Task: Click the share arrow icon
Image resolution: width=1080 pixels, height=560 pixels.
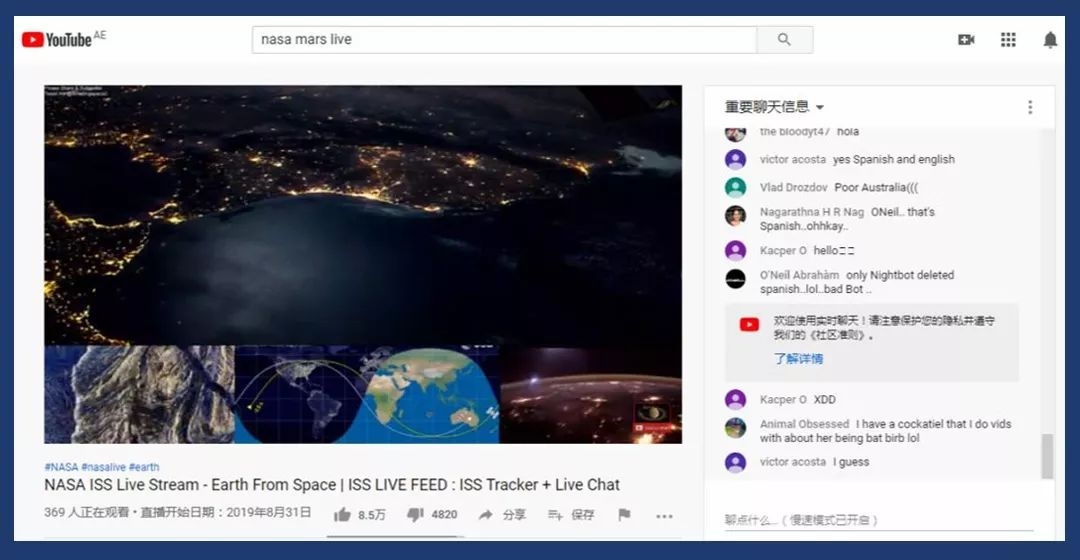Action: coord(486,515)
